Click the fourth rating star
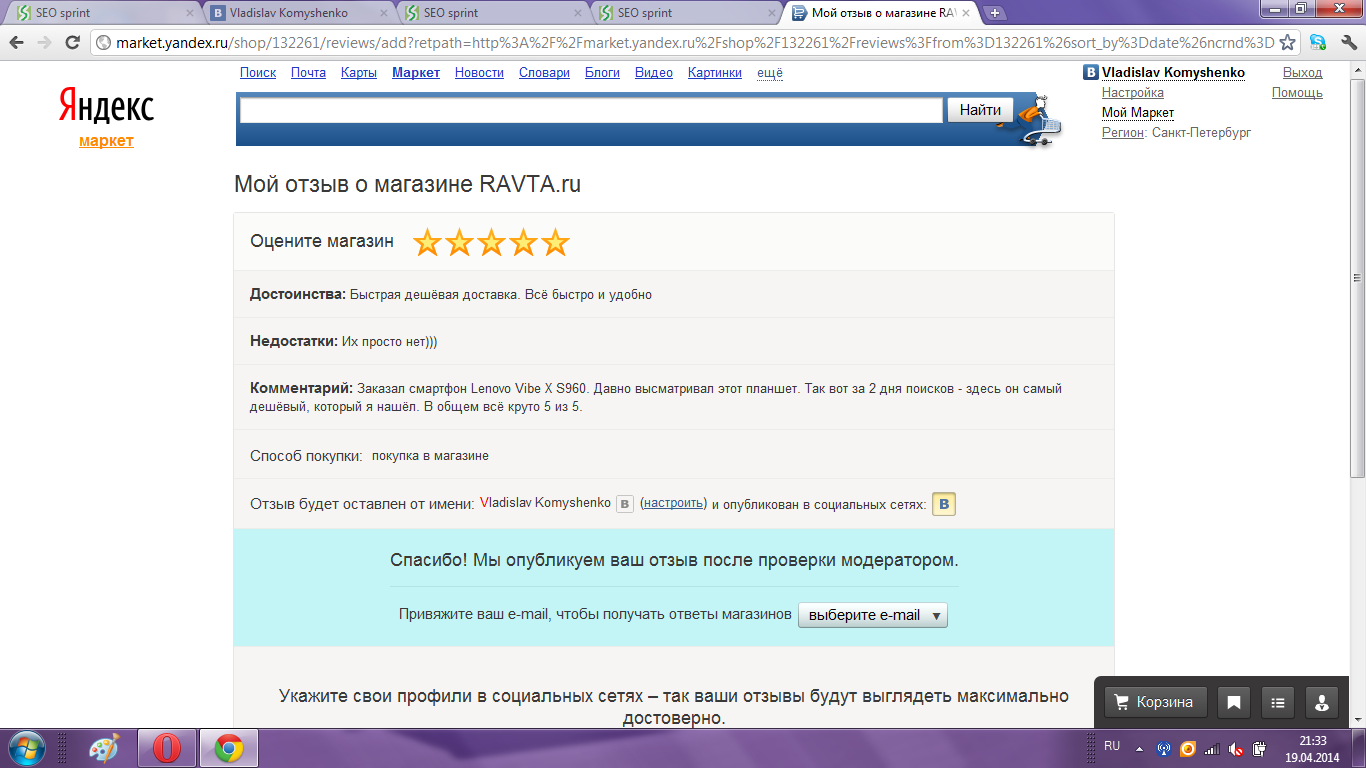The width and height of the screenshot is (1366, 768). tap(523, 242)
